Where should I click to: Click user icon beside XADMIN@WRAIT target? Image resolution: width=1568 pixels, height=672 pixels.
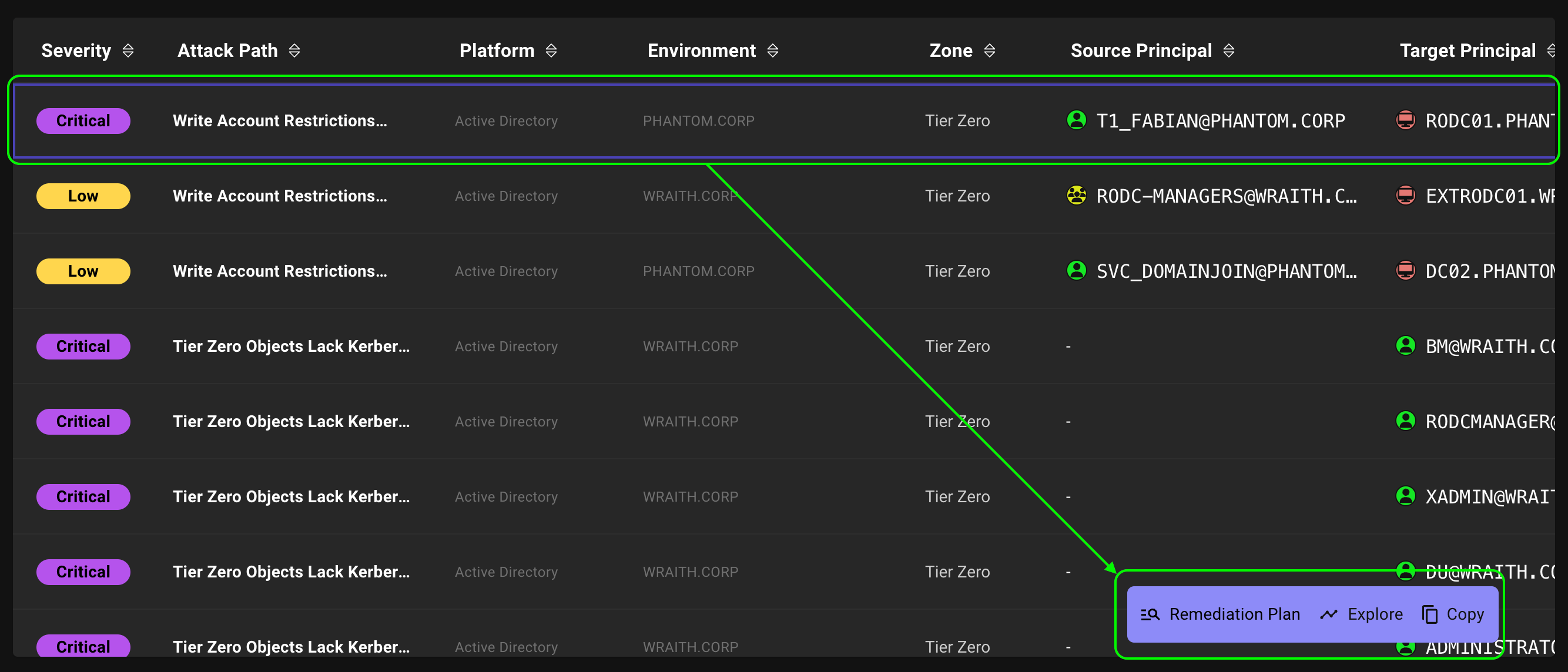pos(1405,496)
